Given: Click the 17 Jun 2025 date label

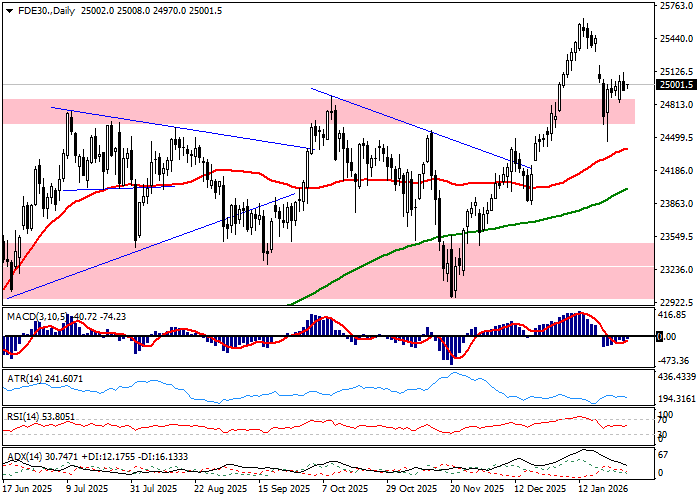Looking at the screenshot, I should [28, 490].
